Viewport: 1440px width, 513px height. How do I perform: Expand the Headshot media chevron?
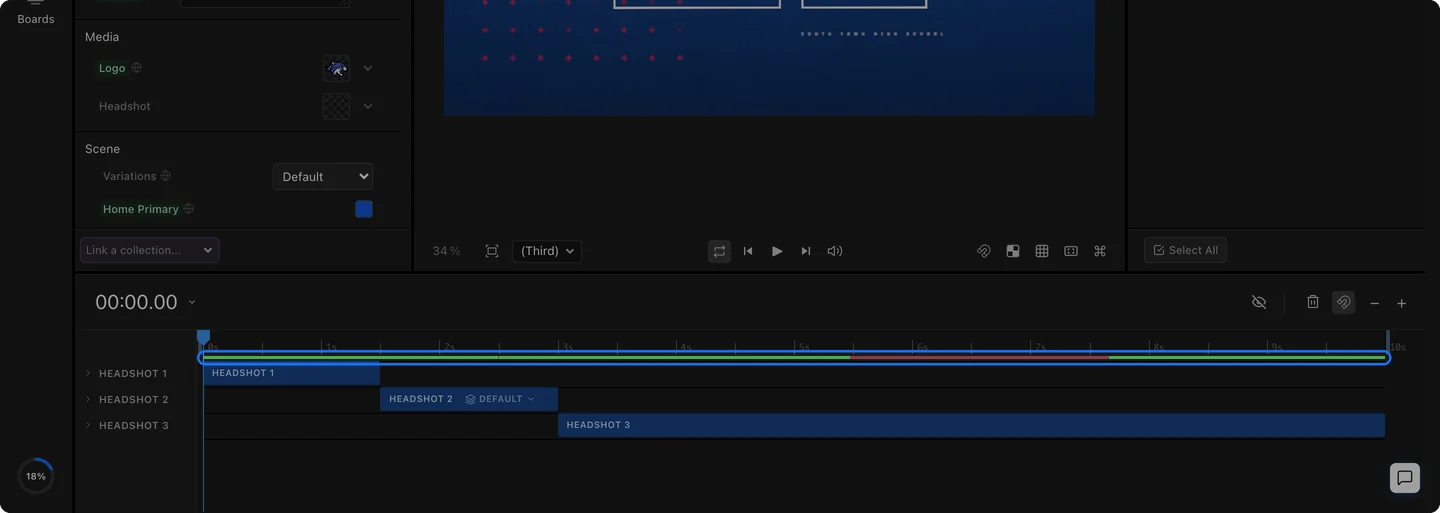(368, 106)
